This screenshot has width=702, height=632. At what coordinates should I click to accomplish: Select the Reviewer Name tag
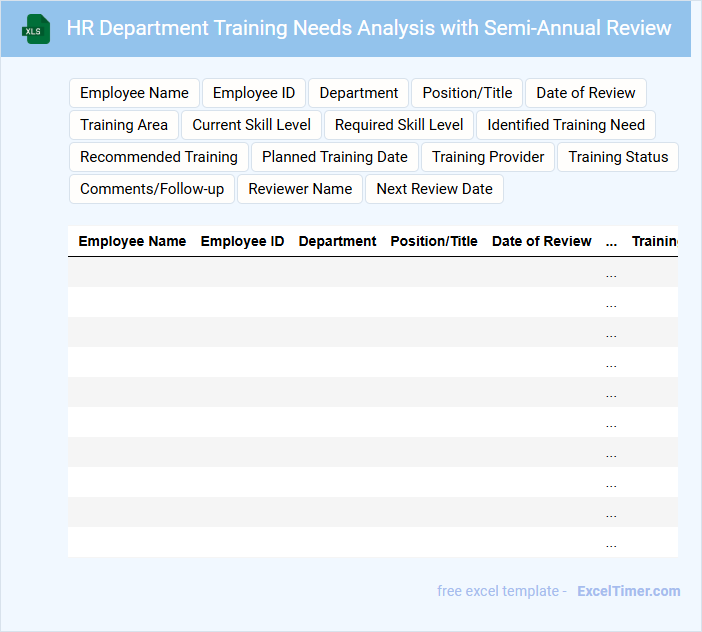click(300, 189)
